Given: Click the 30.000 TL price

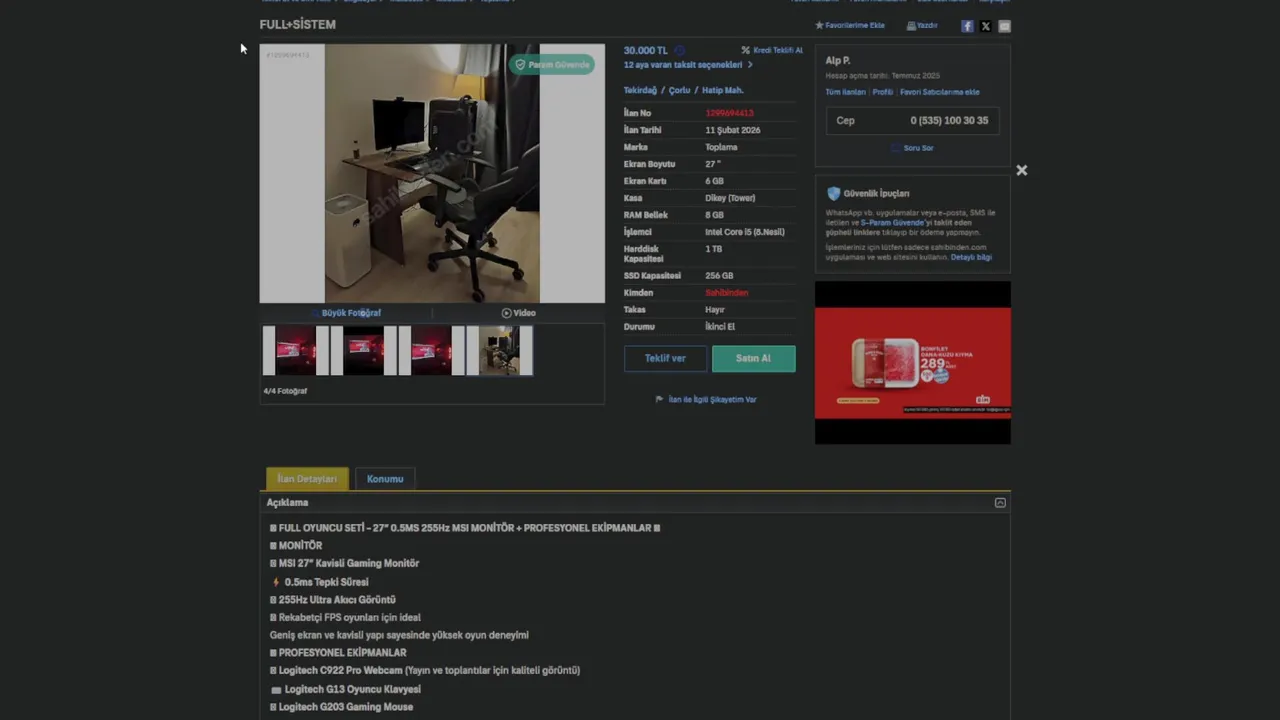Looking at the screenshot, I should tap(646, 50).
